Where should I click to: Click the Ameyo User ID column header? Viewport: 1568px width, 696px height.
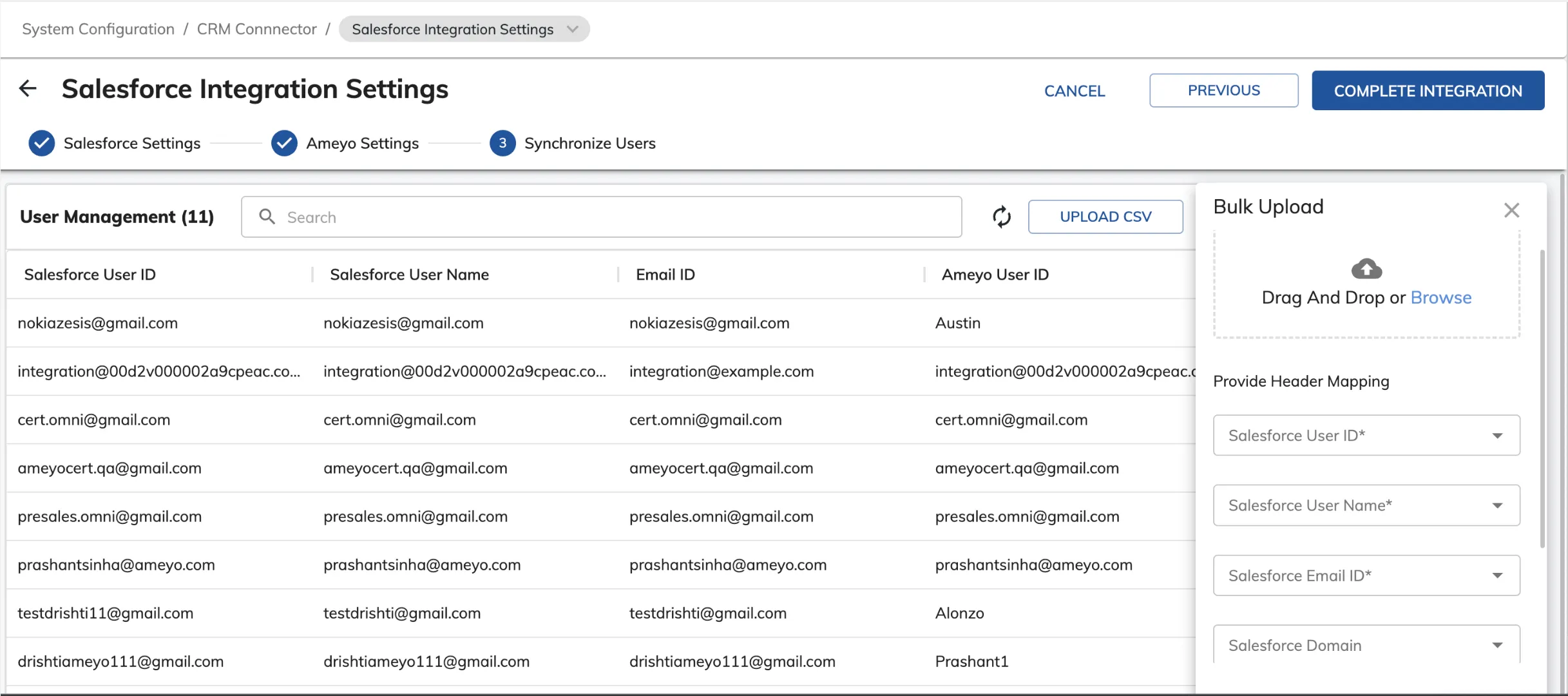[x=995, y=275]
